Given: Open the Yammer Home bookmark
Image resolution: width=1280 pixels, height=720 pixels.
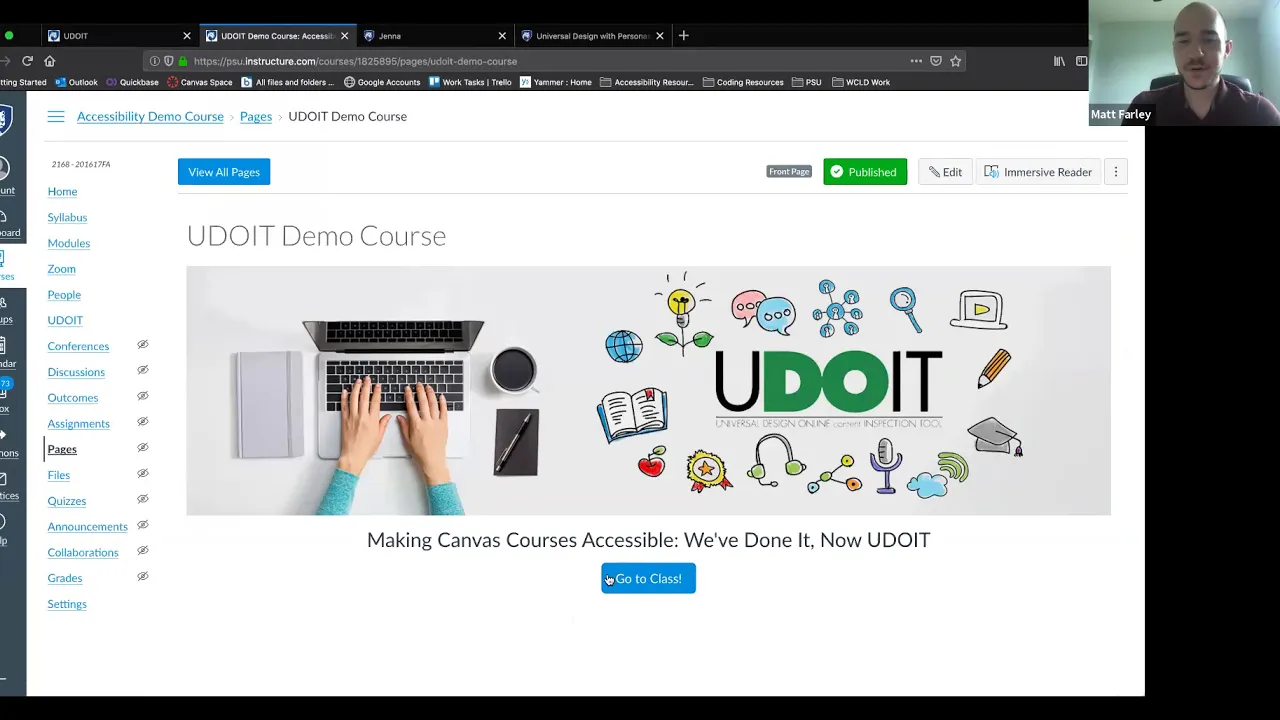Looking at the screenshot, I should 556,82.
